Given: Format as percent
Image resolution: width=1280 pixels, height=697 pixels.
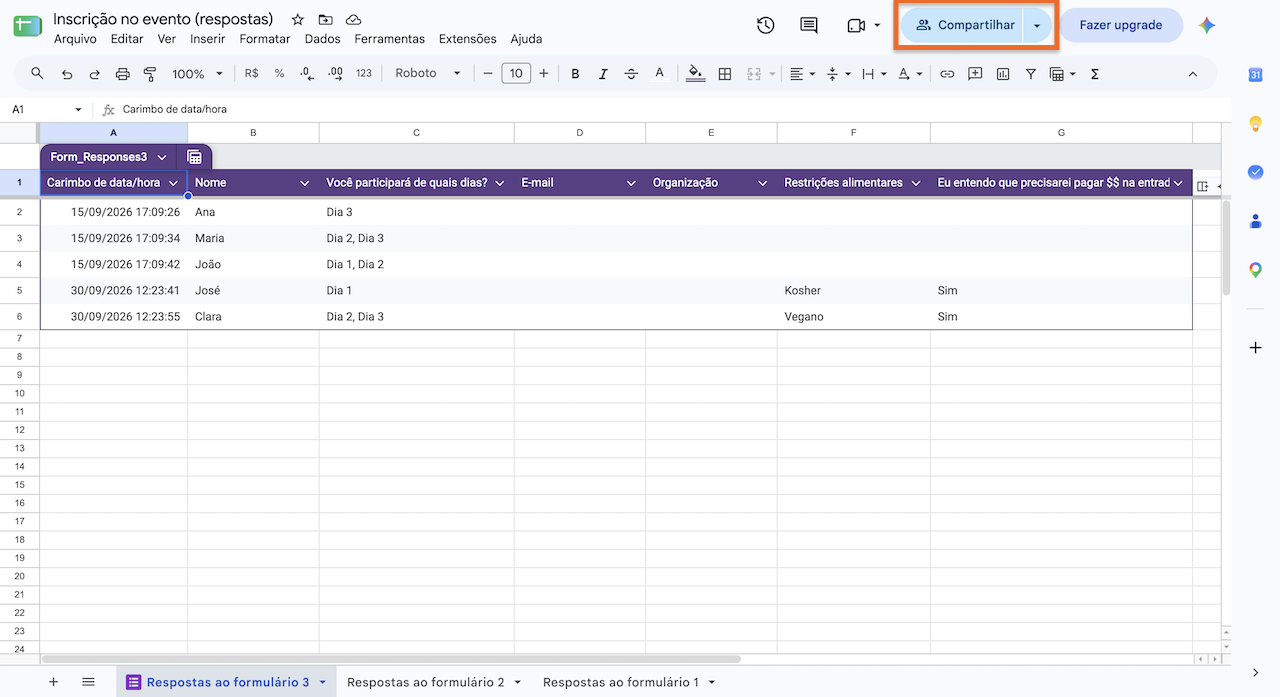Looking at the screenshot, I should coord(279,73).
